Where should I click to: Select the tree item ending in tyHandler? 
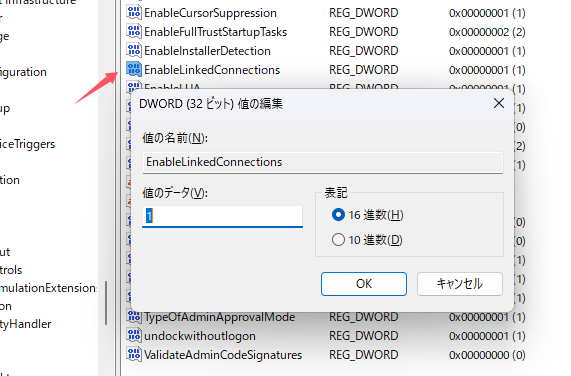pyautogui.click(x=25, y=324)
